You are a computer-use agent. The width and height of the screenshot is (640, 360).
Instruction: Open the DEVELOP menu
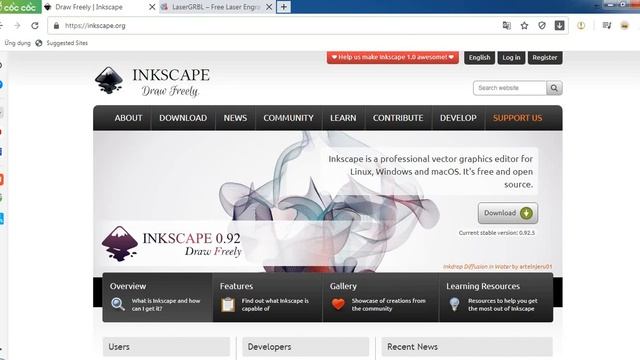(x=458, y=118)
